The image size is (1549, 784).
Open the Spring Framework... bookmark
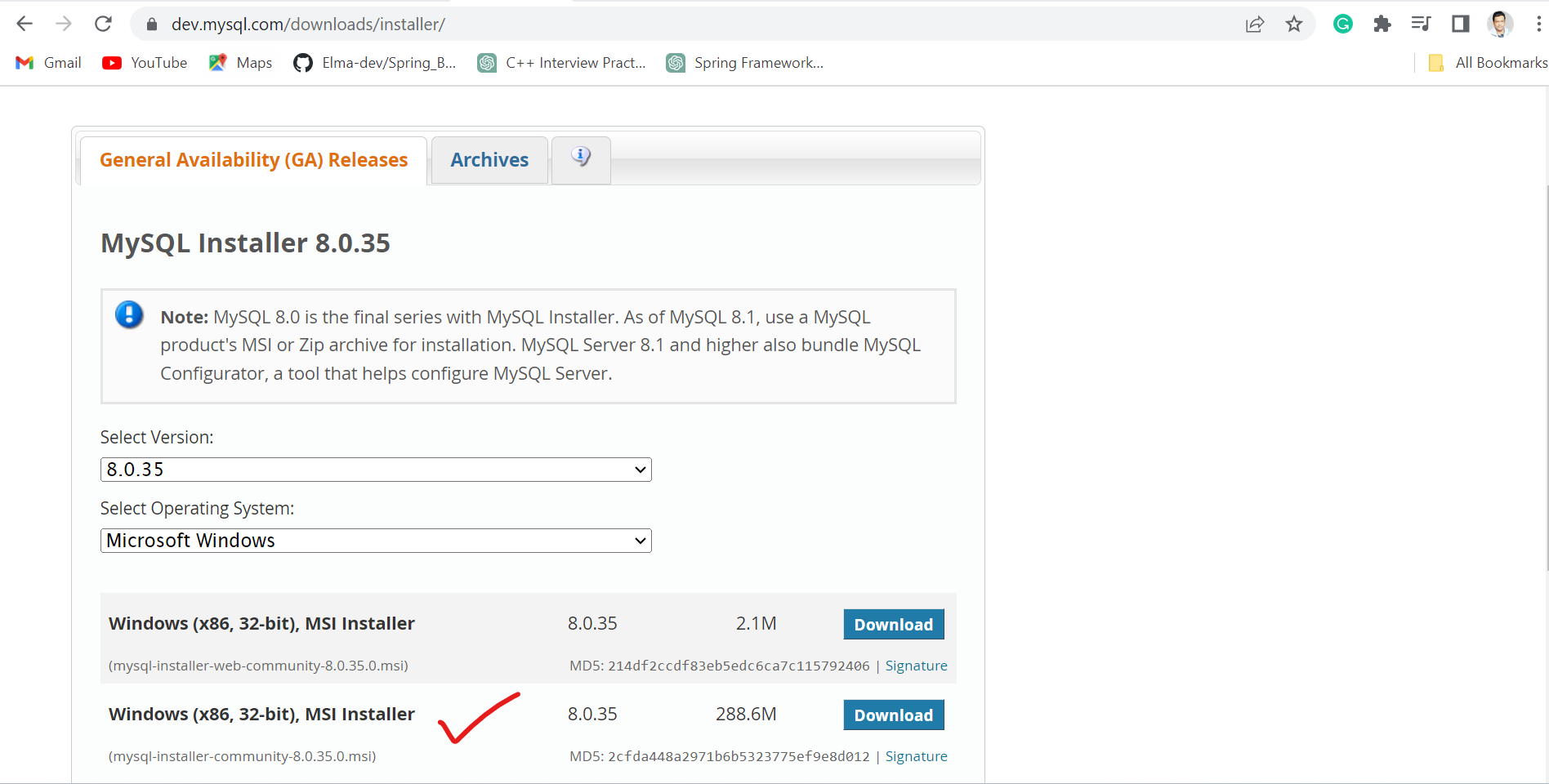745,63
